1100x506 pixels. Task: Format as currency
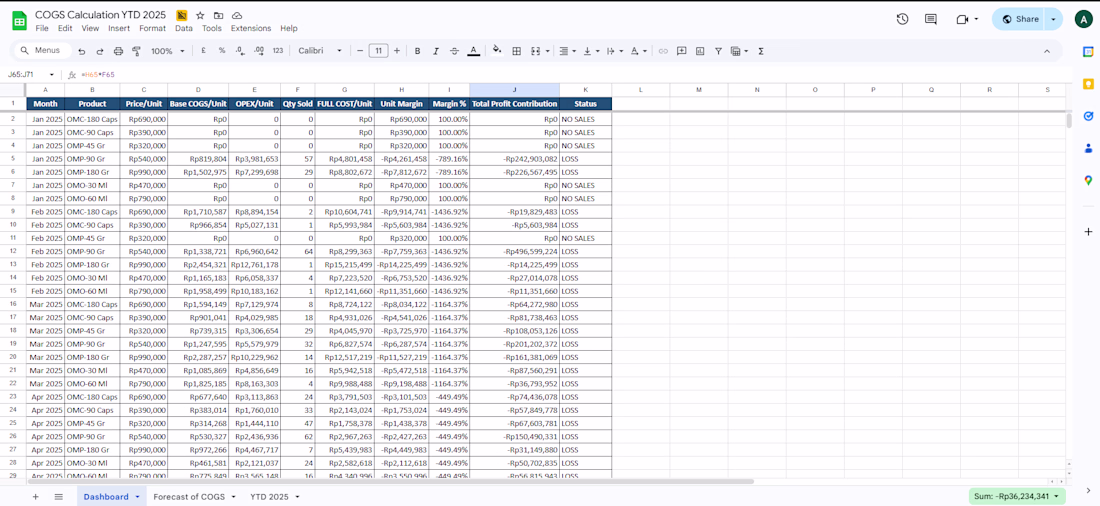click(203, 51)
